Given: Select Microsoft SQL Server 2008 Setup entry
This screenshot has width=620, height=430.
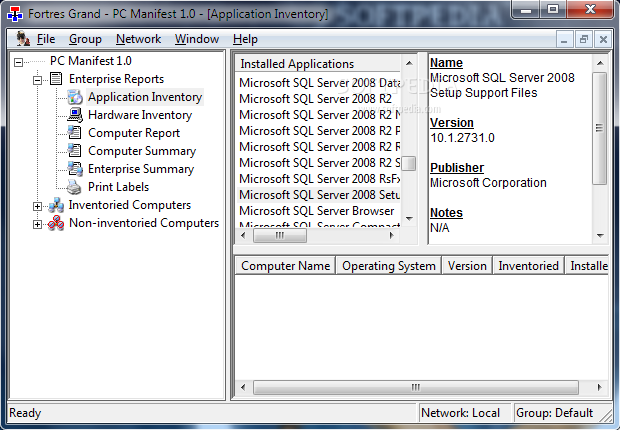Looking at the screenshot, I should point(319,195).
